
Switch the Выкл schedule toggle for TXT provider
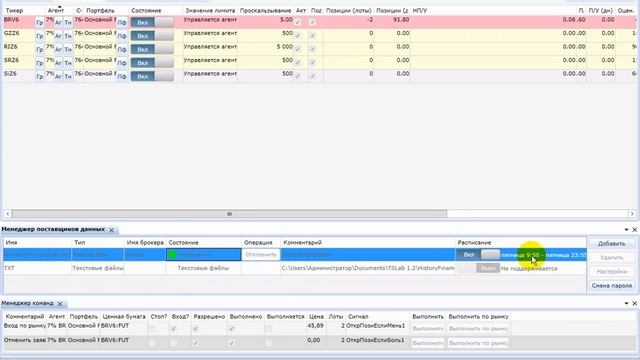[478, 268]
